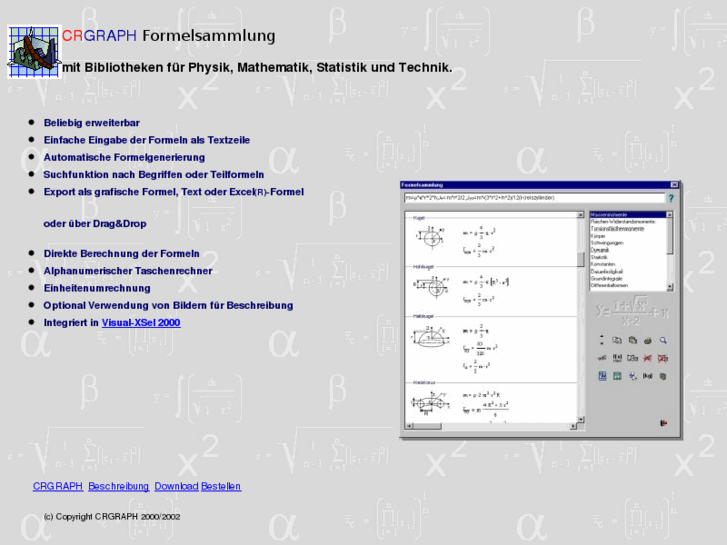
Task: Select Körper in the category list
Action: point(628,236)
